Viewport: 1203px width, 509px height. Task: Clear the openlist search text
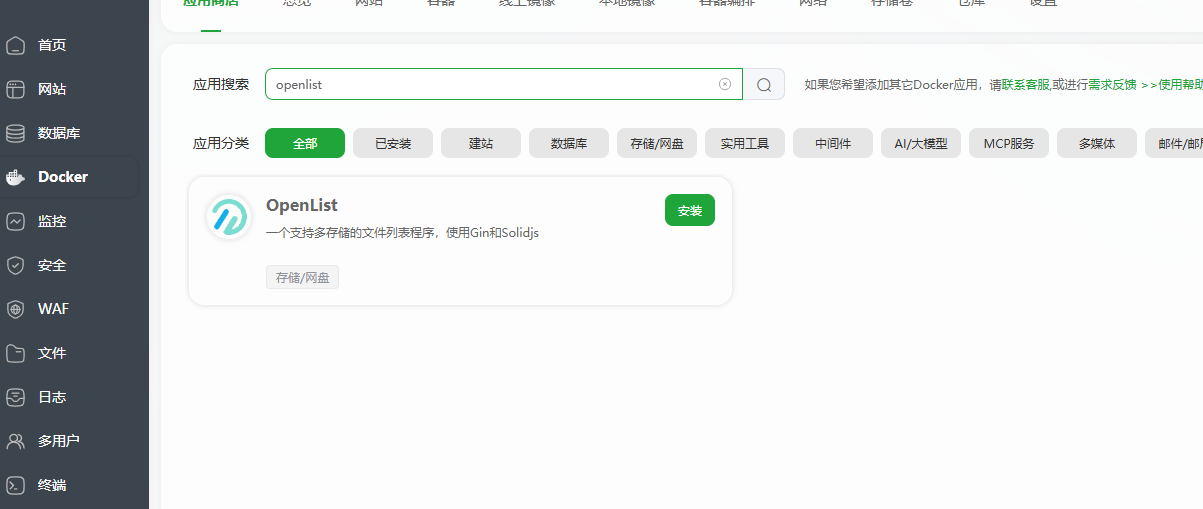(x=725, y=84)
